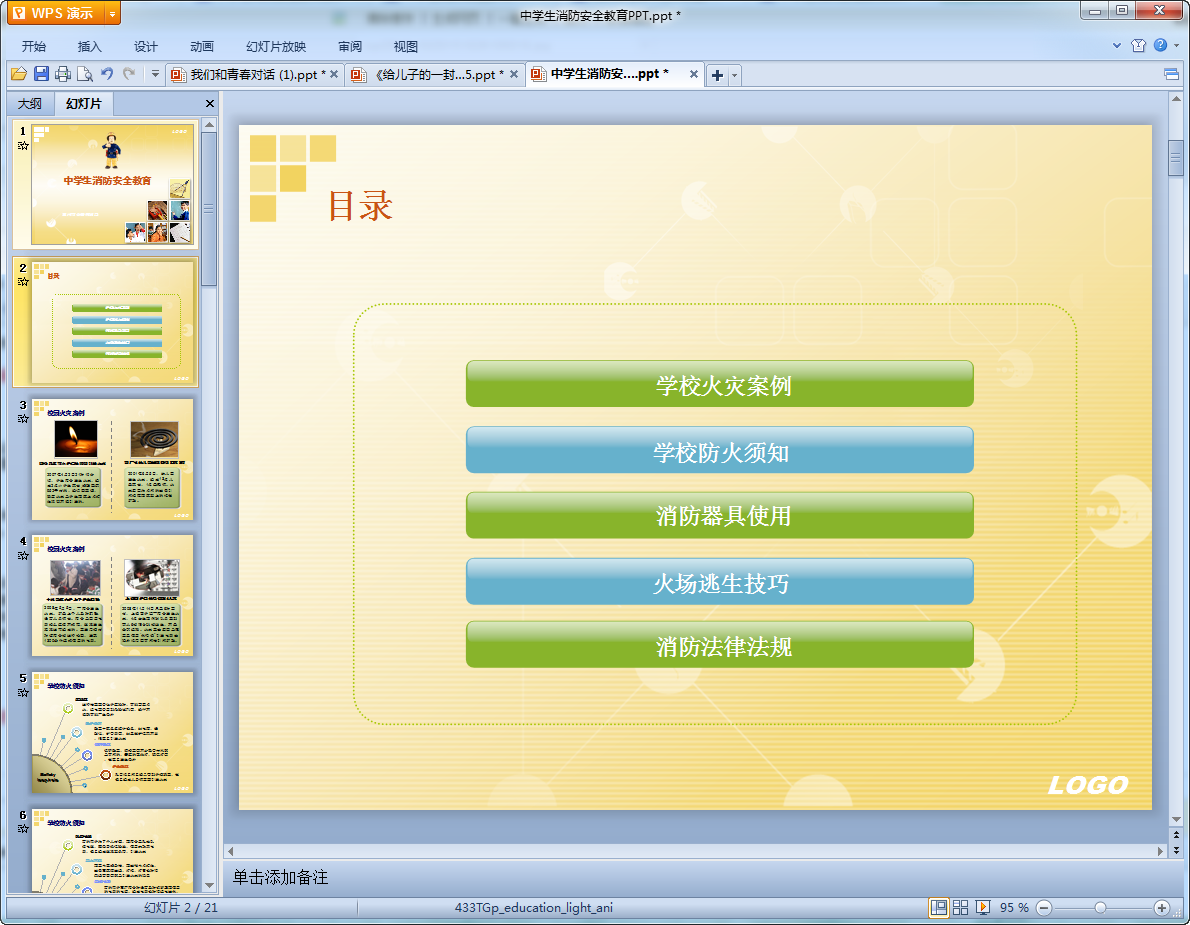Click the 95 % zoom level
The width and height of the screenshot is (1190, 925).
pyautogui.click(x=1014, y=908)
